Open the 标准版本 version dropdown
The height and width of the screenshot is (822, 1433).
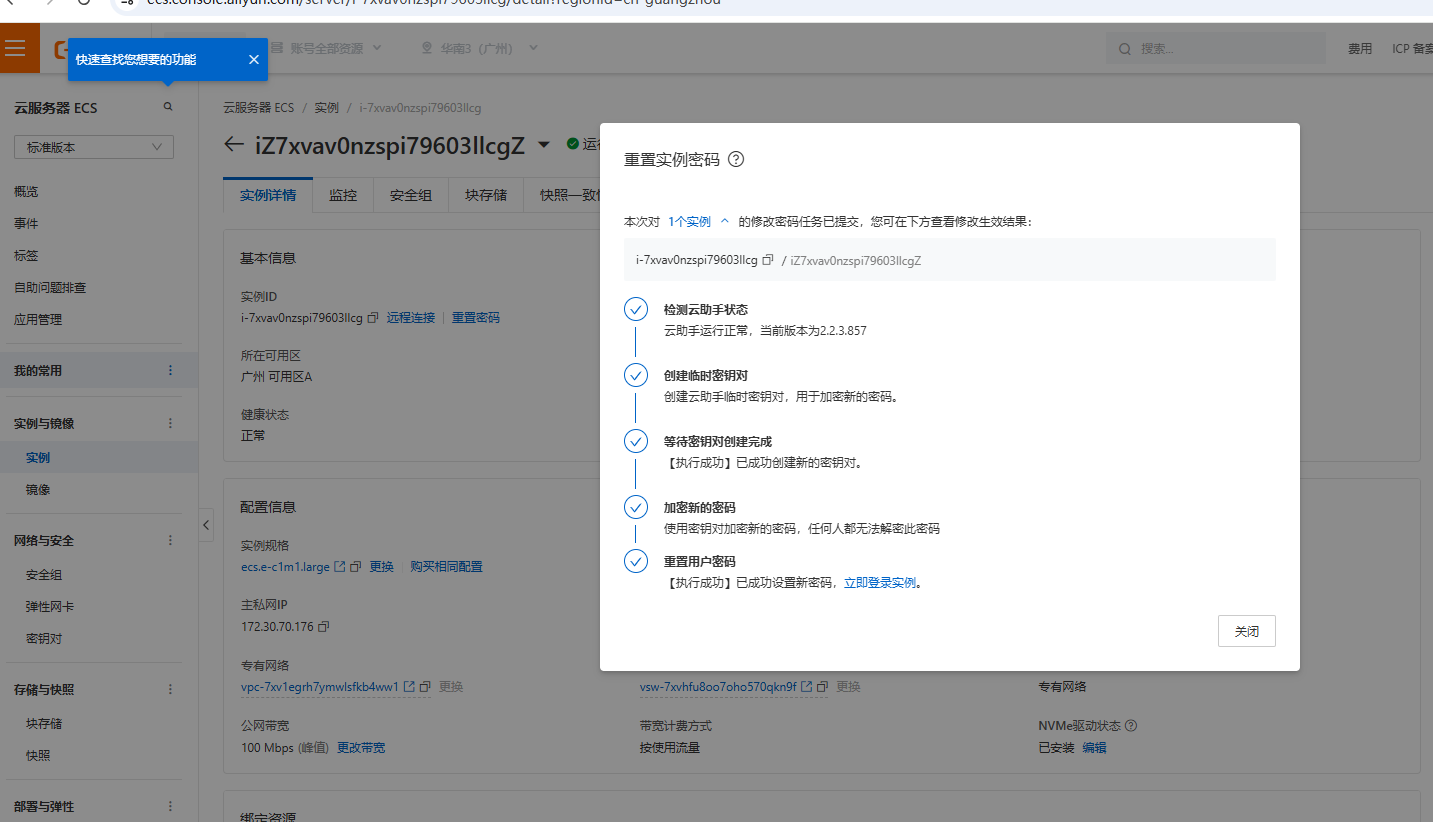[94, 147]
